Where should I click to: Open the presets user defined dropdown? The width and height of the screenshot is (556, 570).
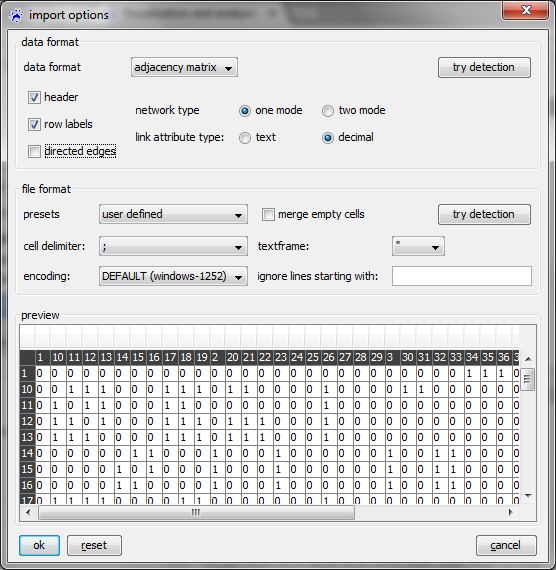[173, 214]
